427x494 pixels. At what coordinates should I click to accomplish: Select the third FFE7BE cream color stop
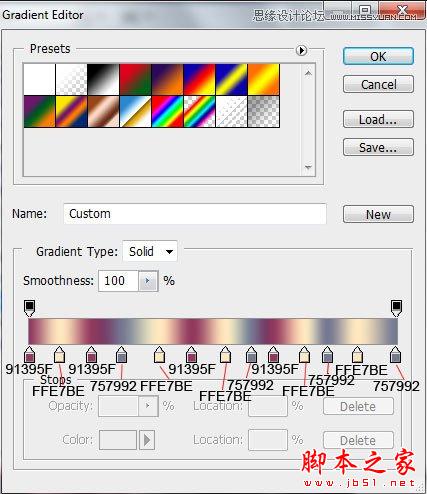(226, 355)
